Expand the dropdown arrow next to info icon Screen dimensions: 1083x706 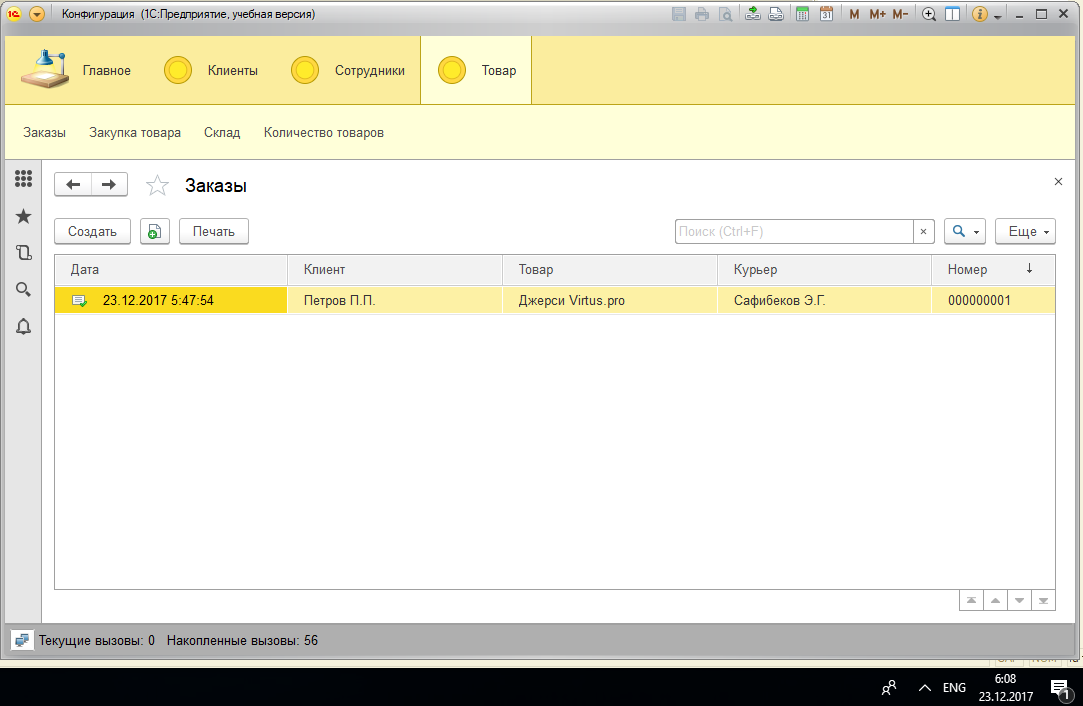tap(998, 17)
